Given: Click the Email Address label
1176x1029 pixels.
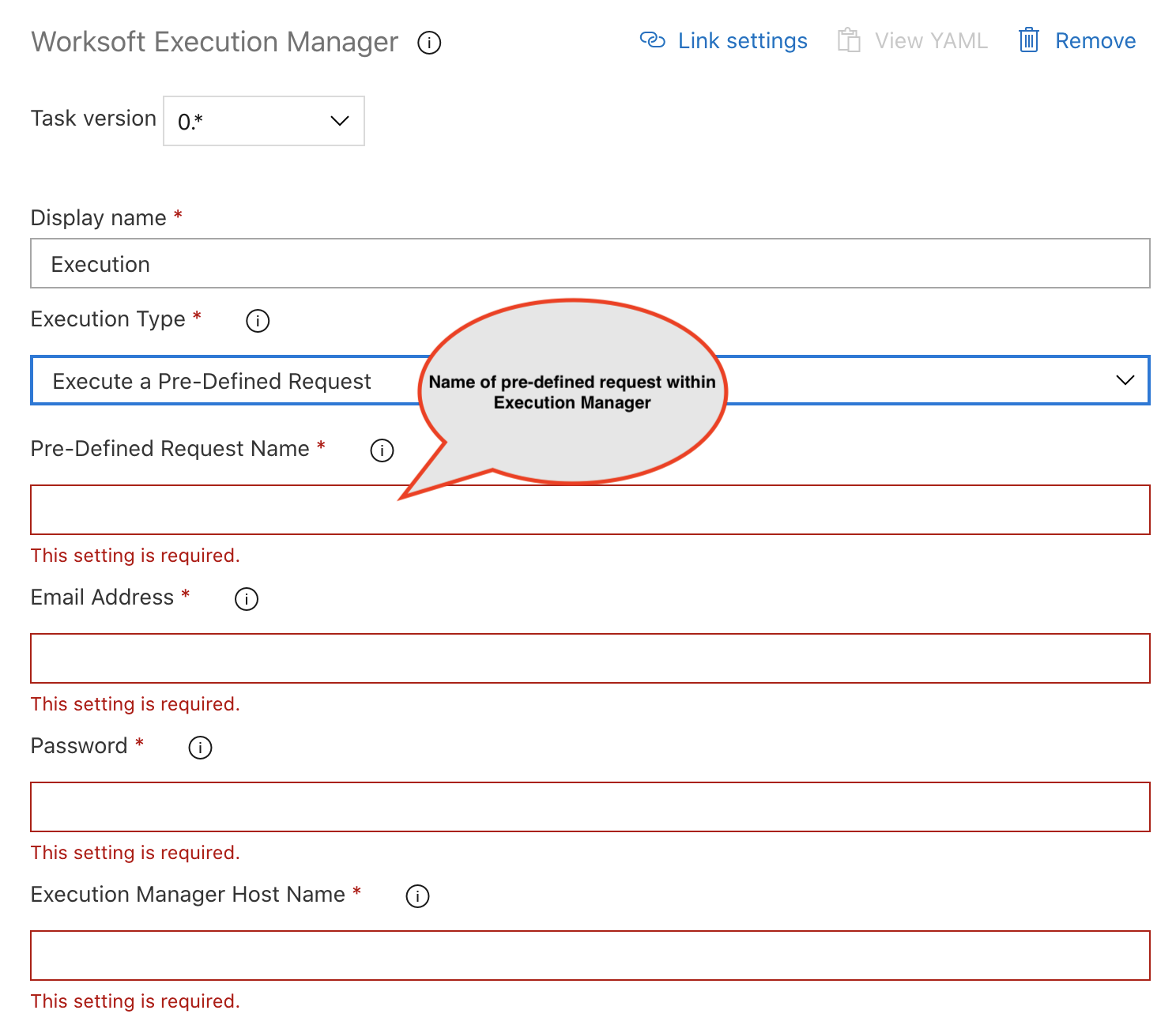Looking at the screenshot, I should point(102,597).
